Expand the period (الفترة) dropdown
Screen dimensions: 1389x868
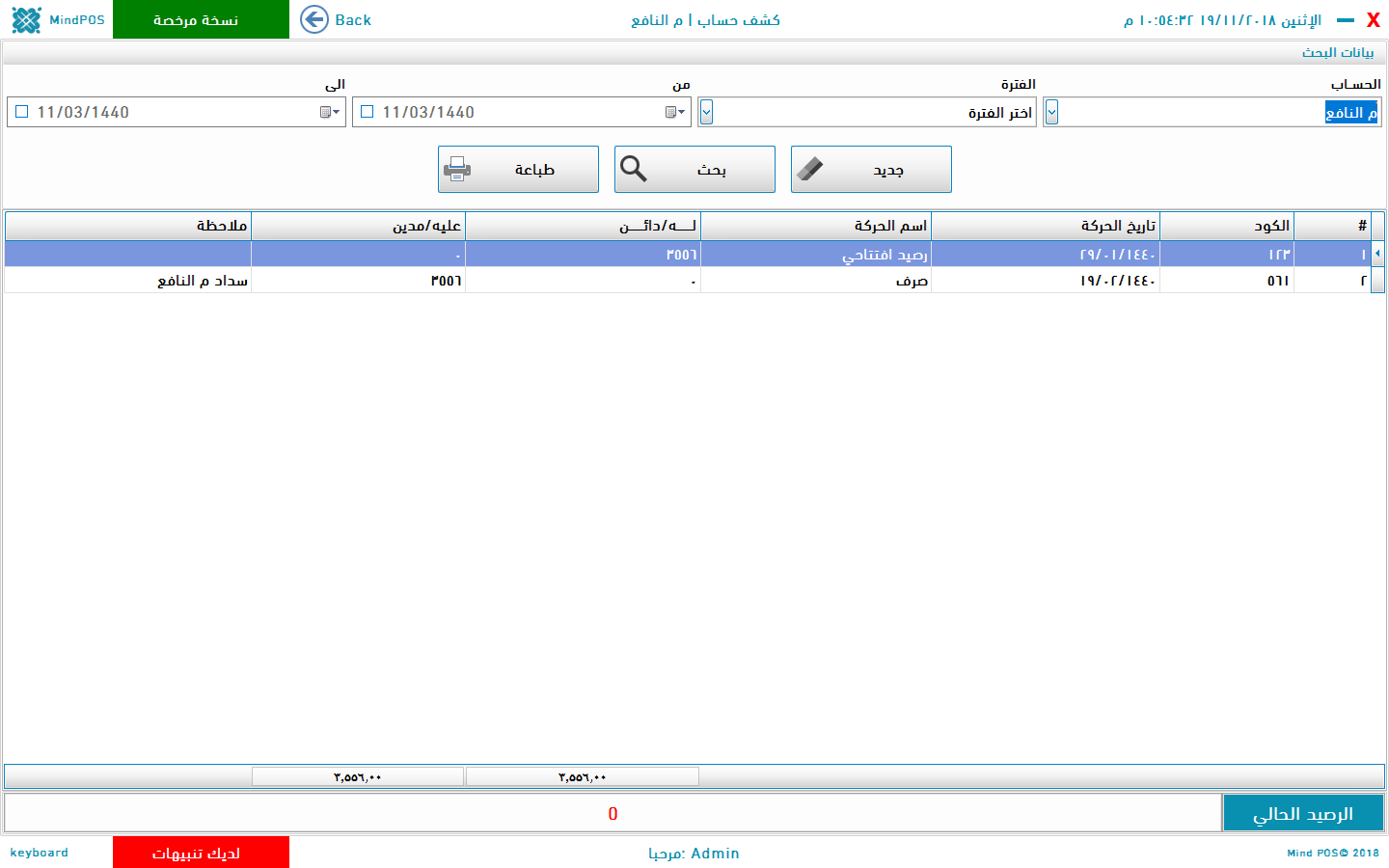[x=706, y=113]
